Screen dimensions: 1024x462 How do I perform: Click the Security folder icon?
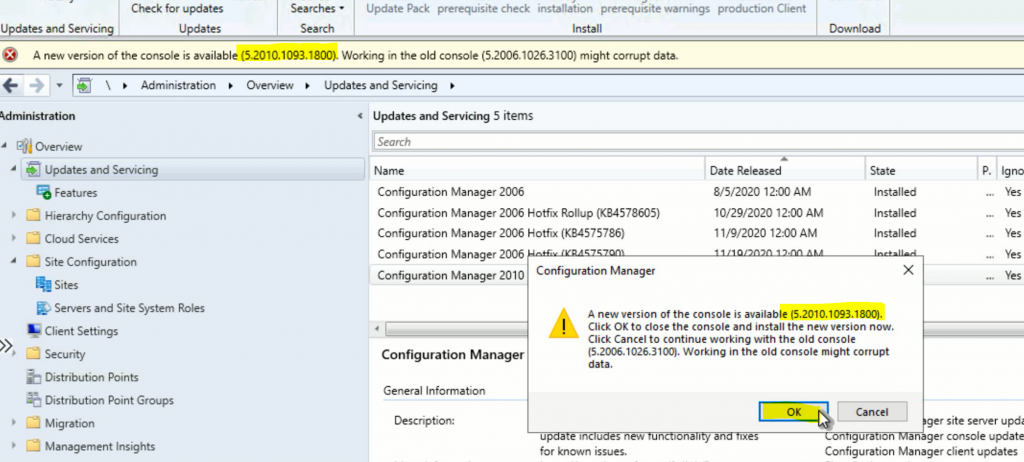(33, 354)
